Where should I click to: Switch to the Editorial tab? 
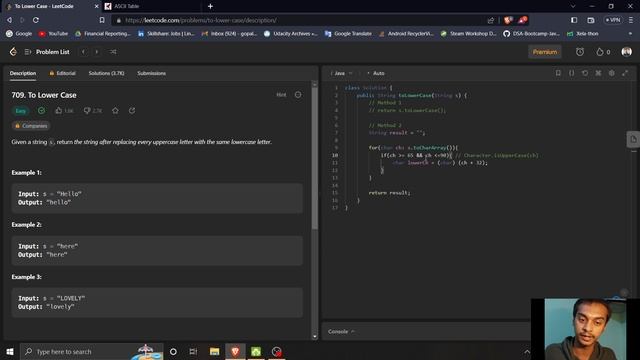(62, 73)
